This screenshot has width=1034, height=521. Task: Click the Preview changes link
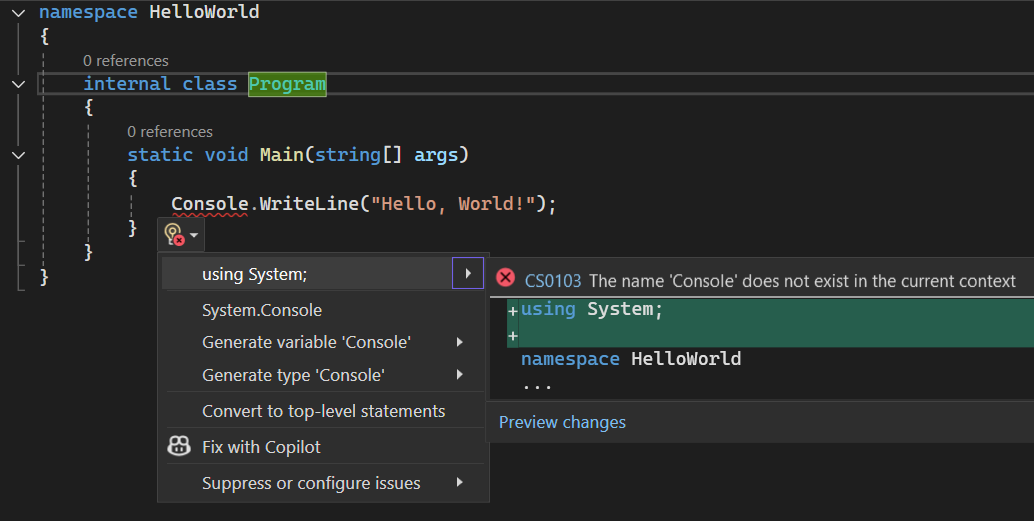coord(562,422)
